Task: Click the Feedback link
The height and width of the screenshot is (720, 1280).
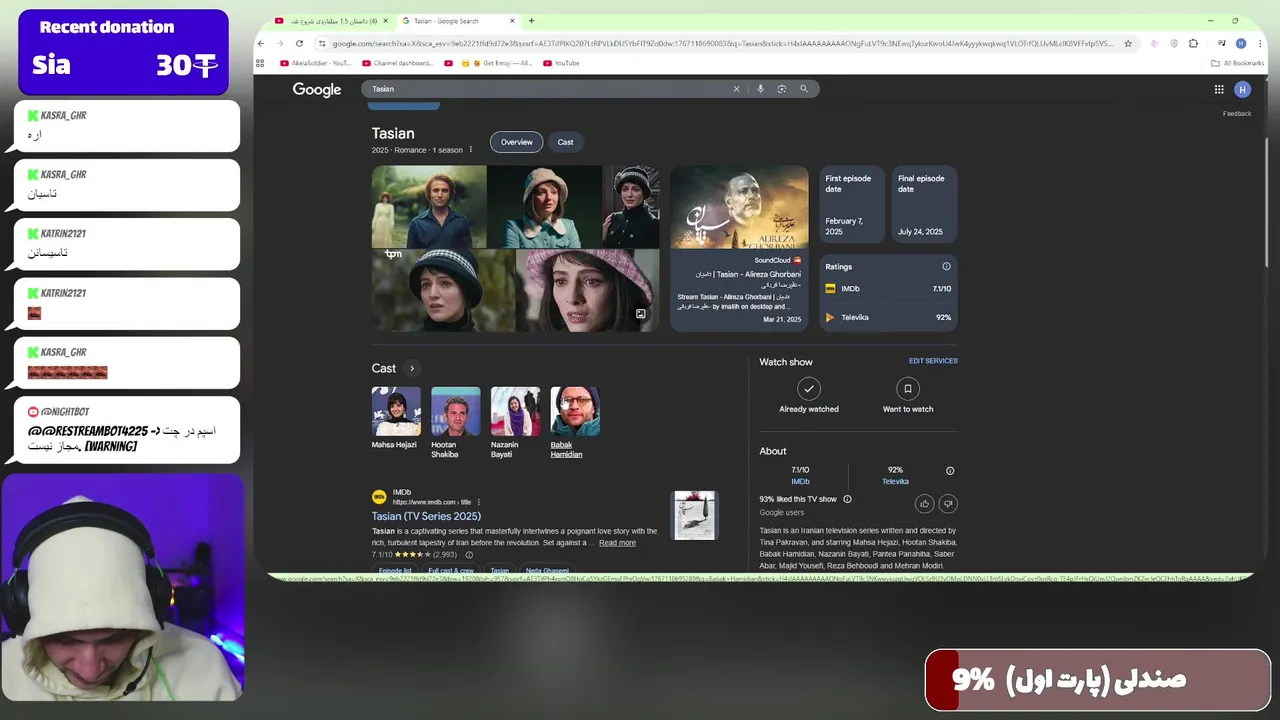Action: pos(1237,114)
